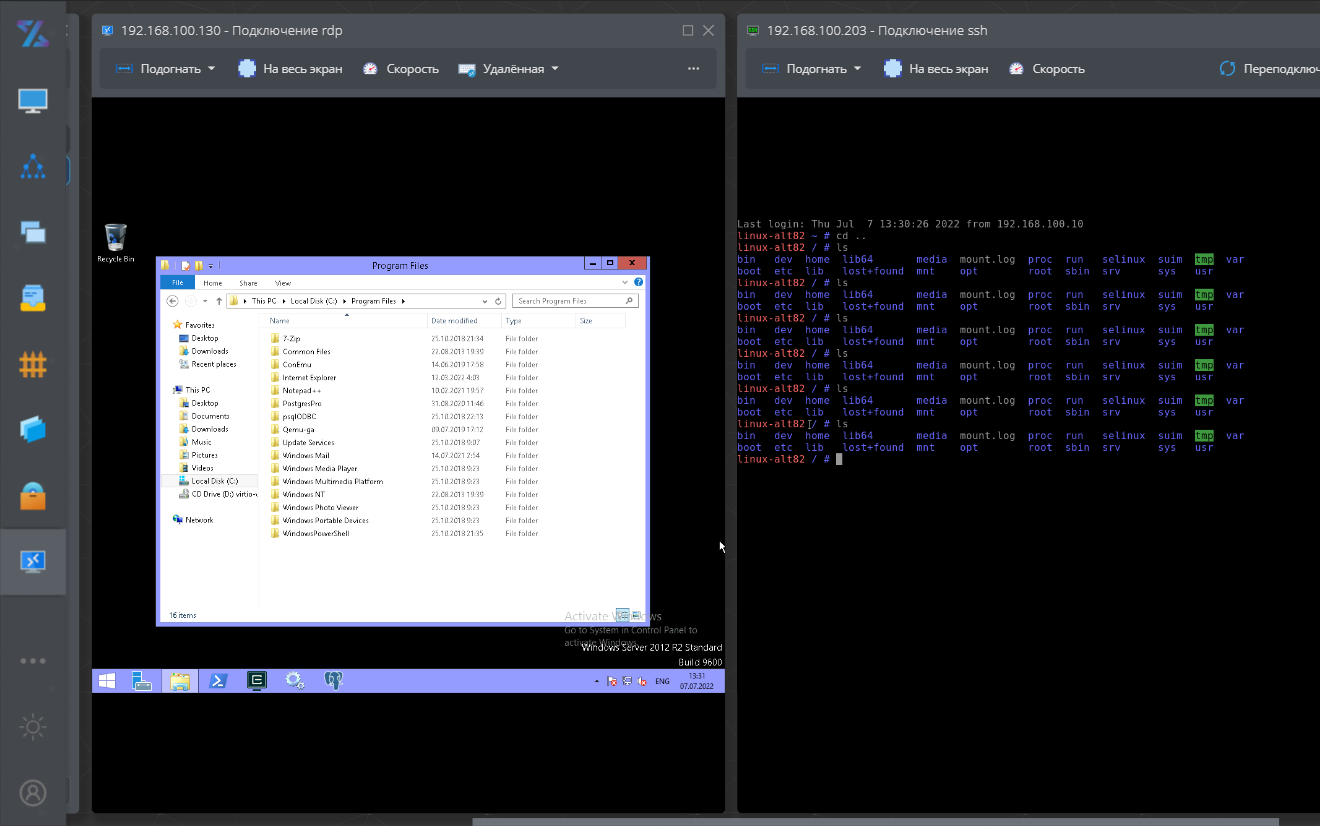Select the Qemu-ga folder

tap(291, 429)
